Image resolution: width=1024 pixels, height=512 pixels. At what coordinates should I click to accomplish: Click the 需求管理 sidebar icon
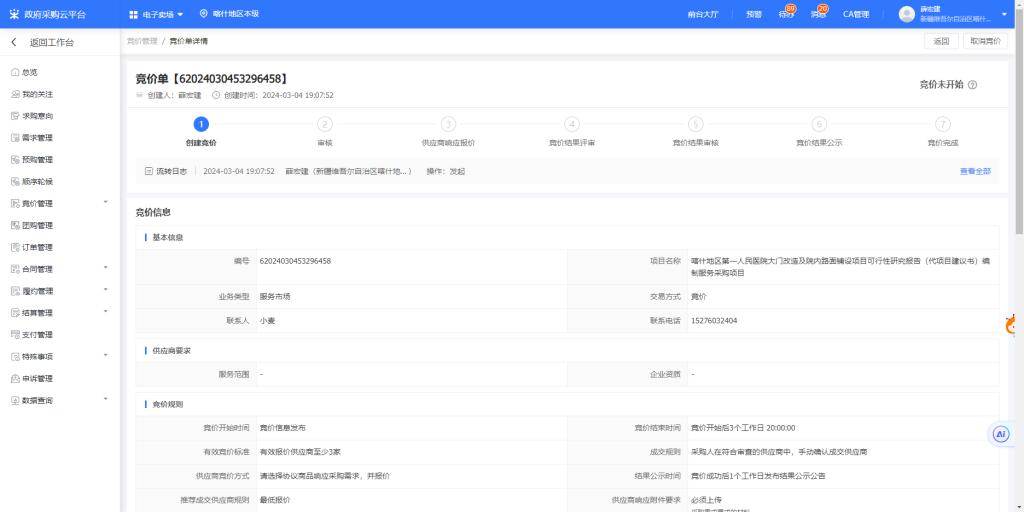pos(15,138)
